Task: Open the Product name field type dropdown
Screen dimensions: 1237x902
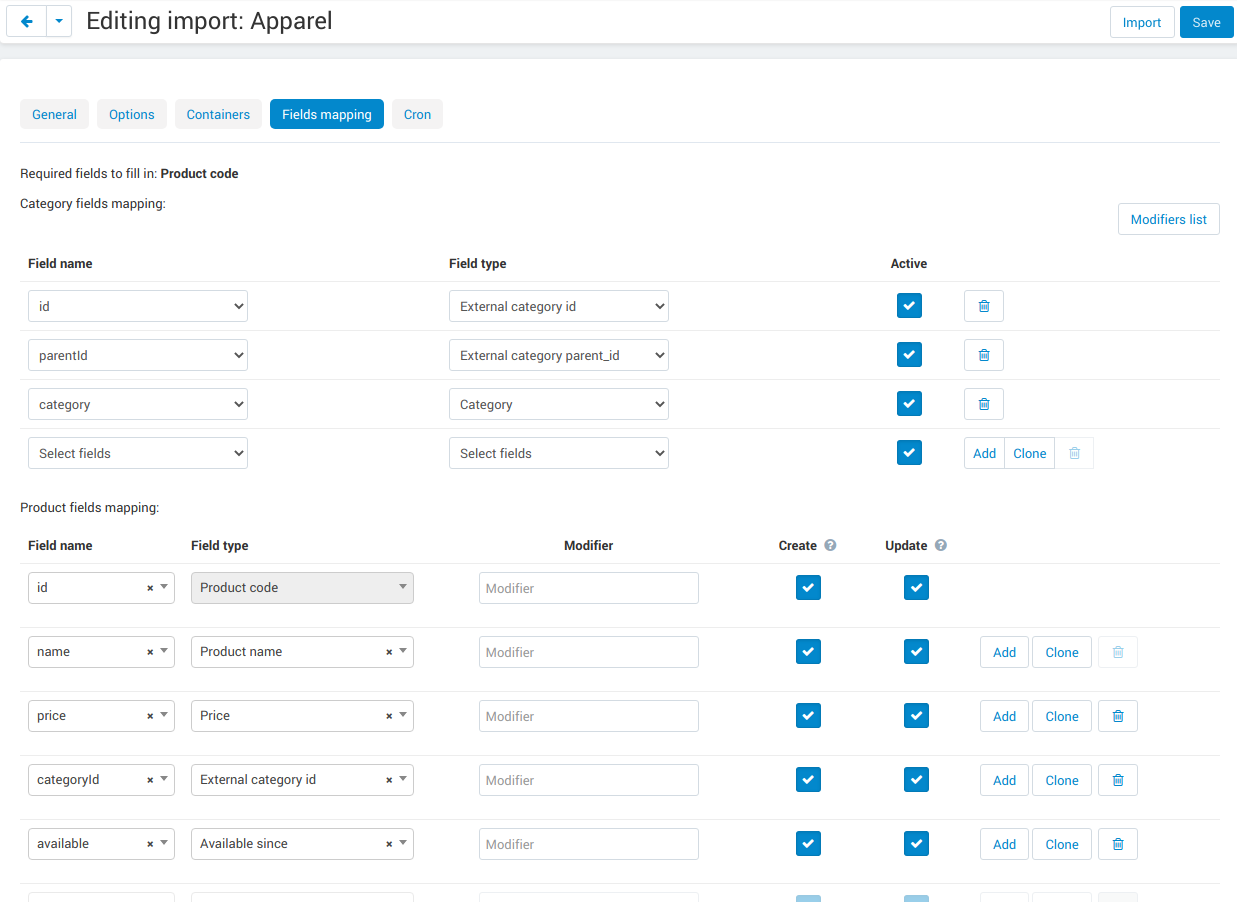Action: [302, 652]
